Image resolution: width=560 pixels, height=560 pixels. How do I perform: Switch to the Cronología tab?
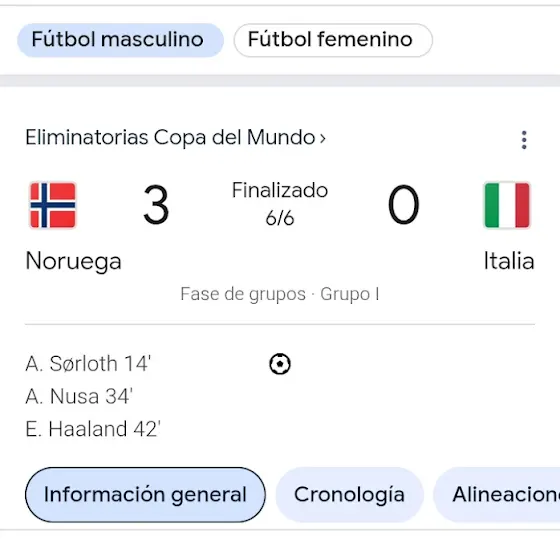point(349,495)
